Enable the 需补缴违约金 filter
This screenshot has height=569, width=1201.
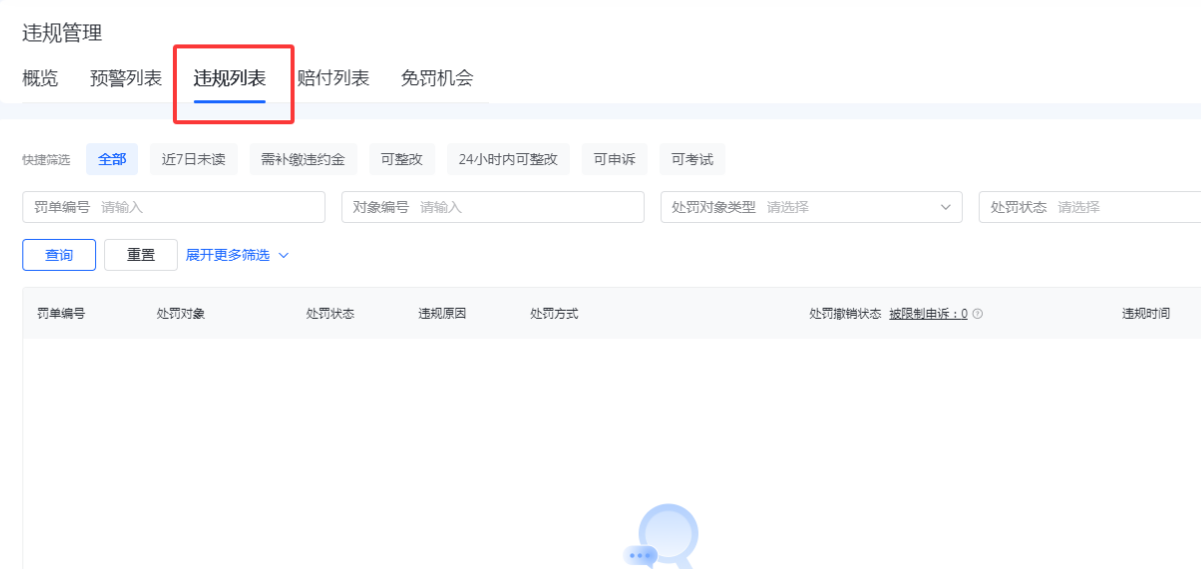(x=303, y=159)
